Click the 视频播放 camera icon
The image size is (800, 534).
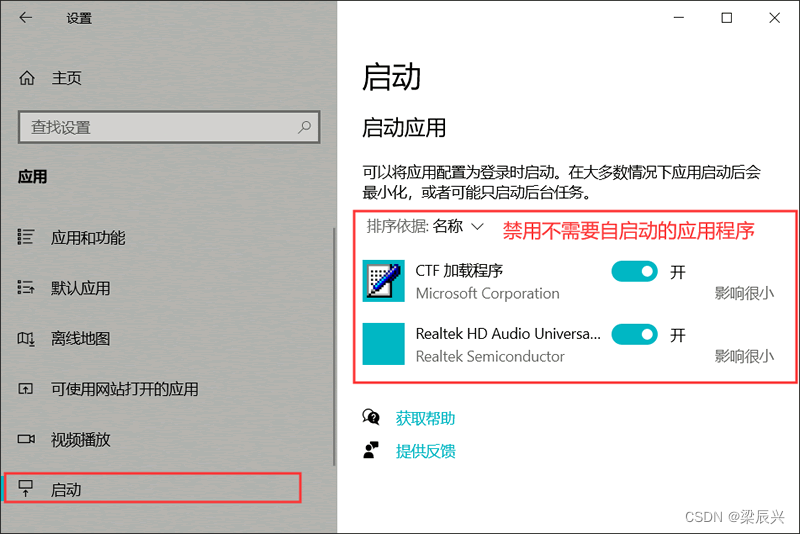point(26,439)
